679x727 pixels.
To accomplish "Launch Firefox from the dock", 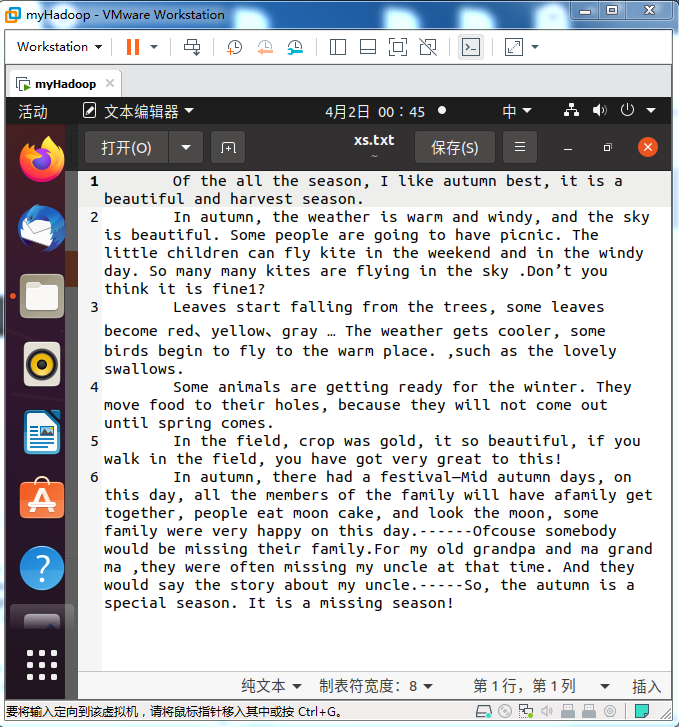I will pyautogui.click(x=42, y=159).
